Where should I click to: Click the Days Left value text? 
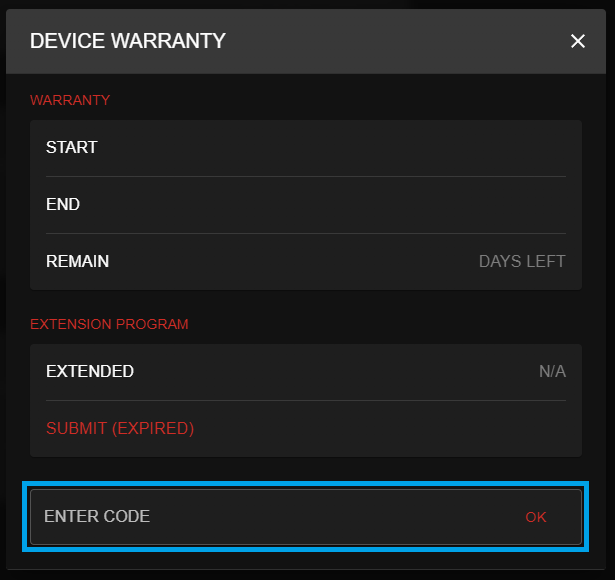[x=522, y=261]
